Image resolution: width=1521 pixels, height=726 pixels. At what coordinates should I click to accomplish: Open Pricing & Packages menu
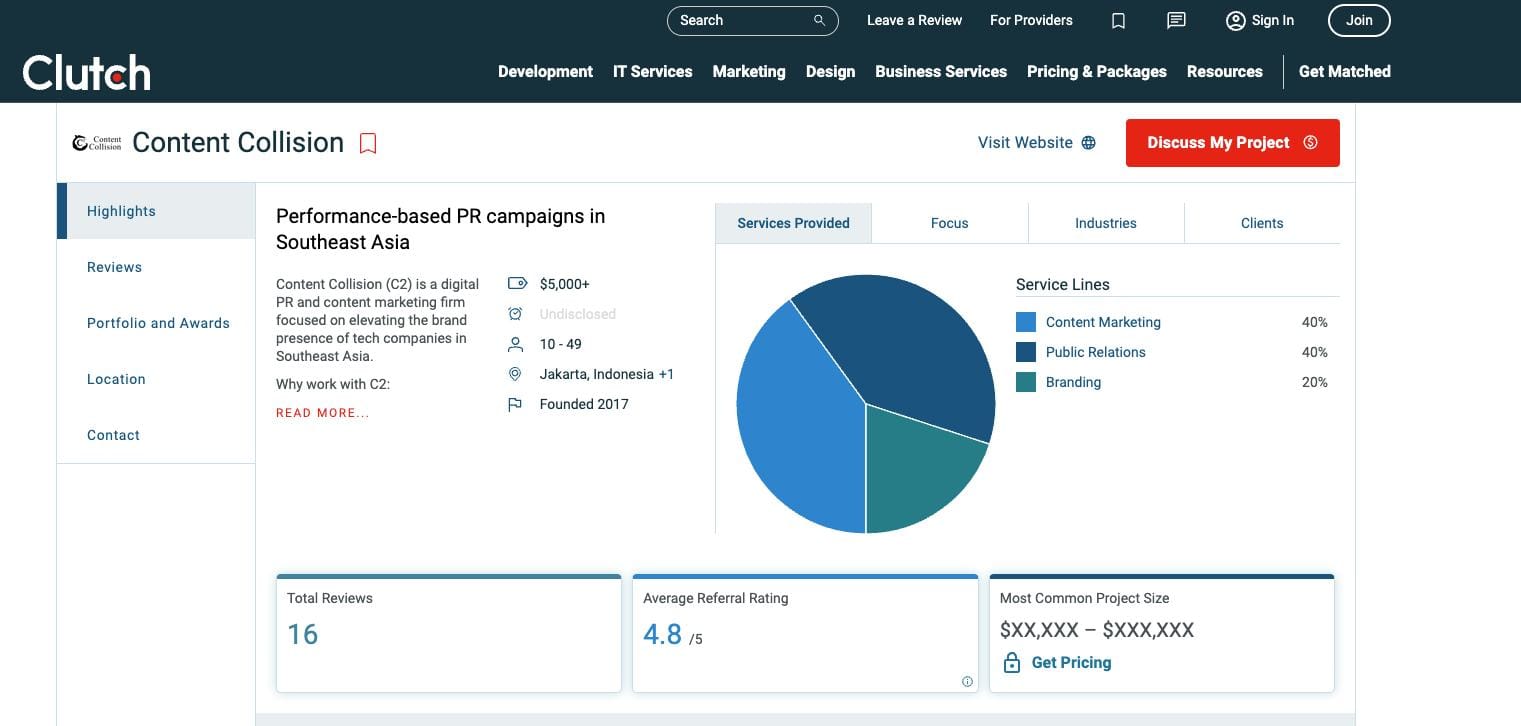pos(1097,72)
